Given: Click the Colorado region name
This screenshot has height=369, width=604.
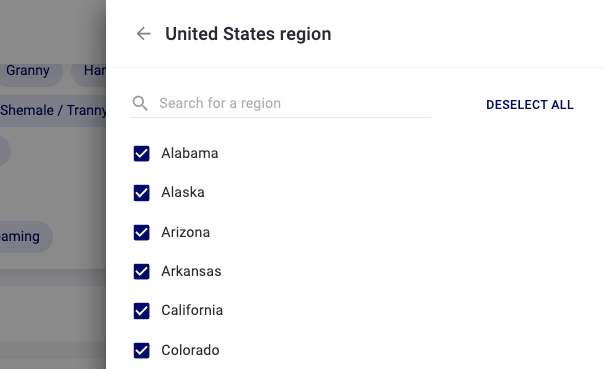Looking at the screenshot, I should pos(190,350).
